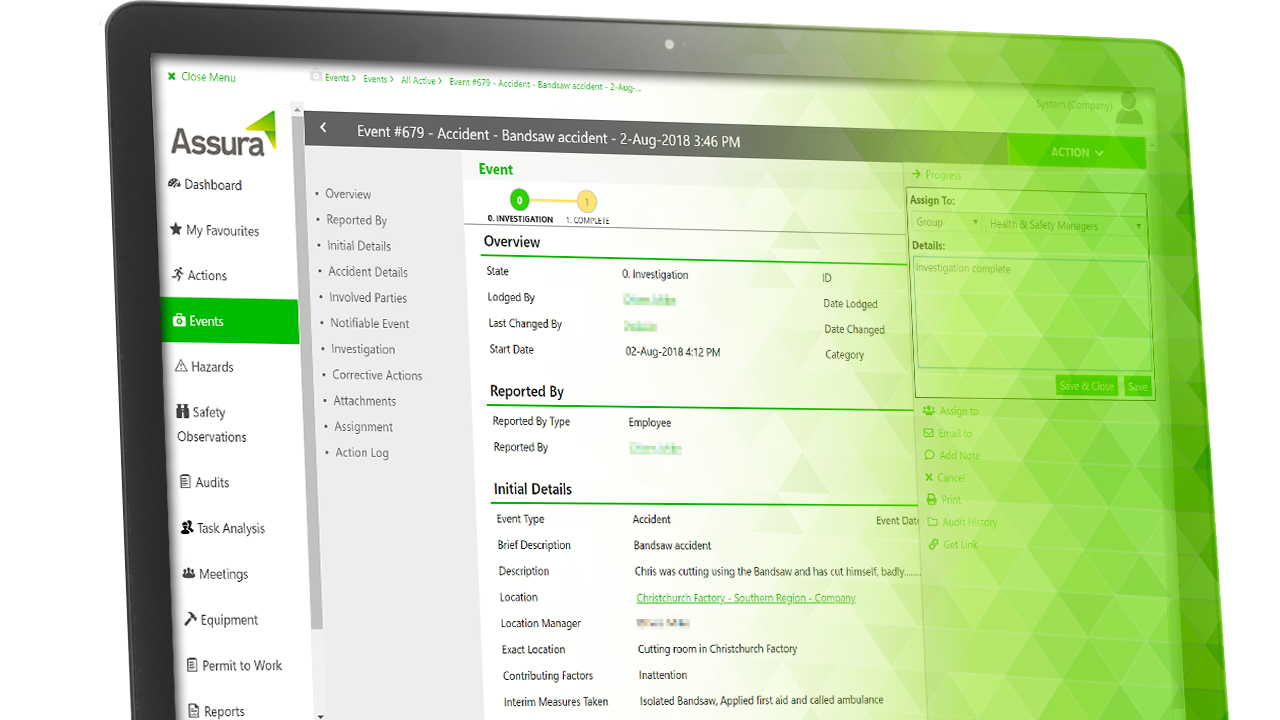The image size is (1280, 720).
Task: Click the Contributing Factors value Inattention
Action: (x=663, y=675)
